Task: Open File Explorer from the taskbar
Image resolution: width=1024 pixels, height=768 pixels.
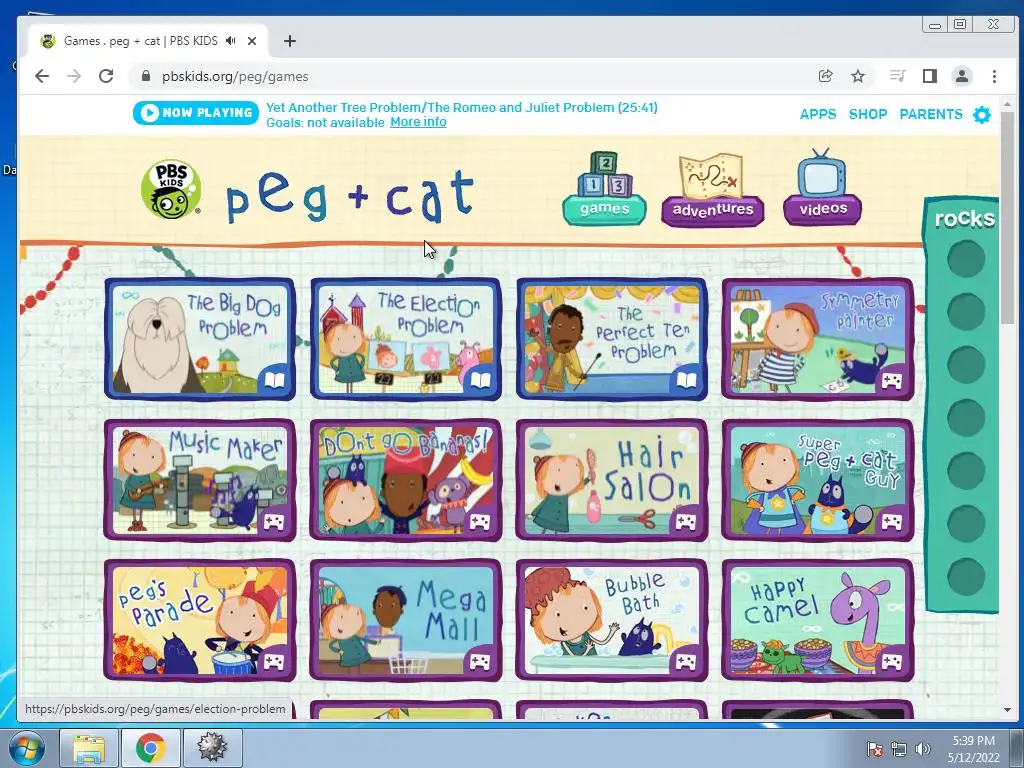Action: coord(89,748)
